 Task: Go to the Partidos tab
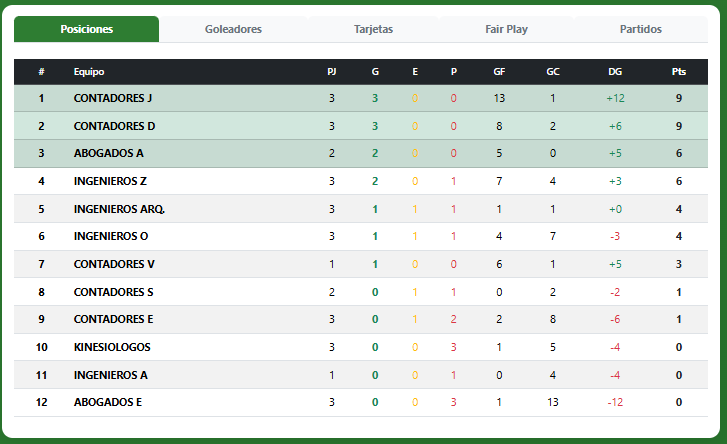(x=641, y=29)
